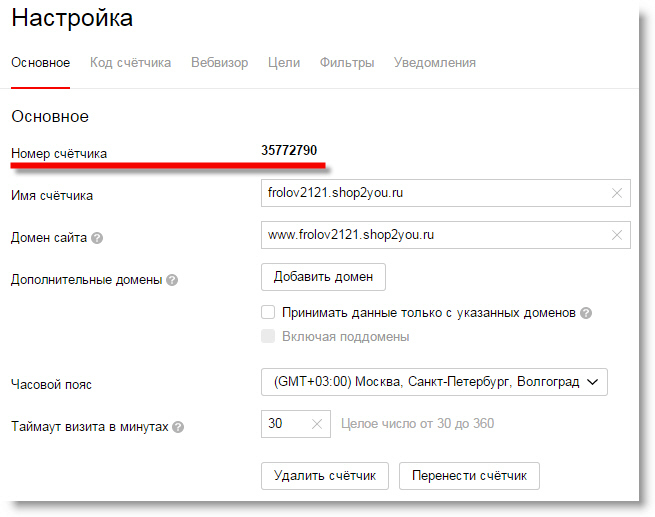Clear the site domain field with X

(617, 235)
